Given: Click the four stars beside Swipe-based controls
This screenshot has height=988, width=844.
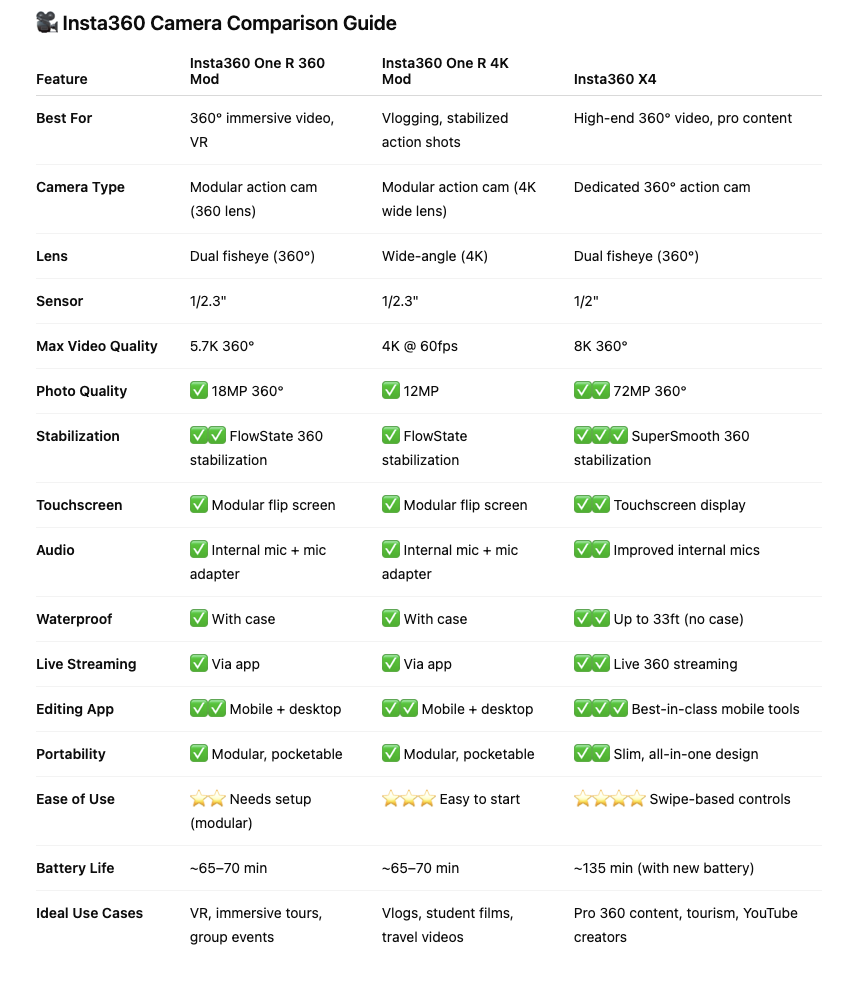Looking at the screenshot, I should coord(610,799).
